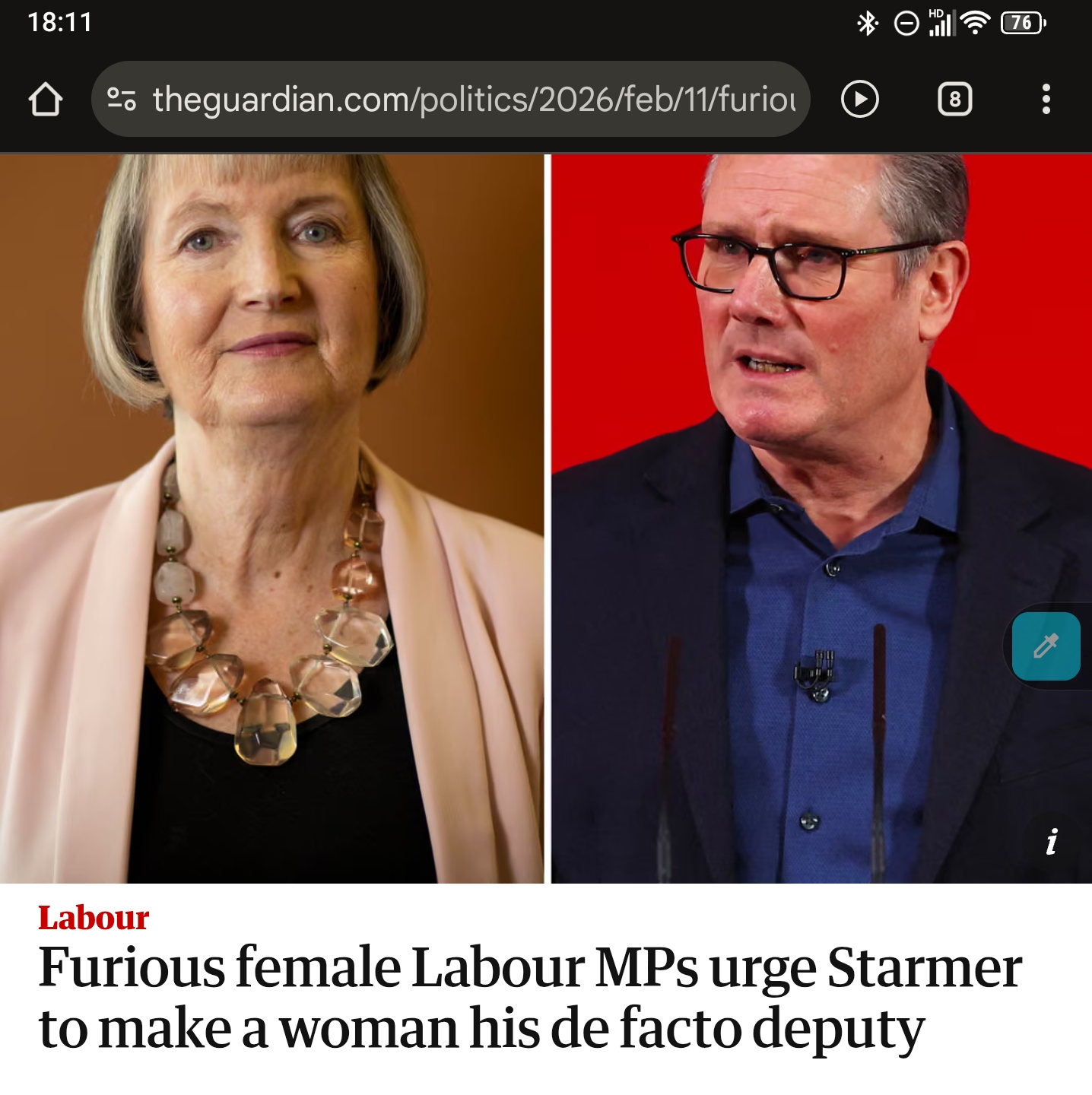Open site information icon beside URL
This screenshot has width=1092, height=1095.
(x=122, y=100)
